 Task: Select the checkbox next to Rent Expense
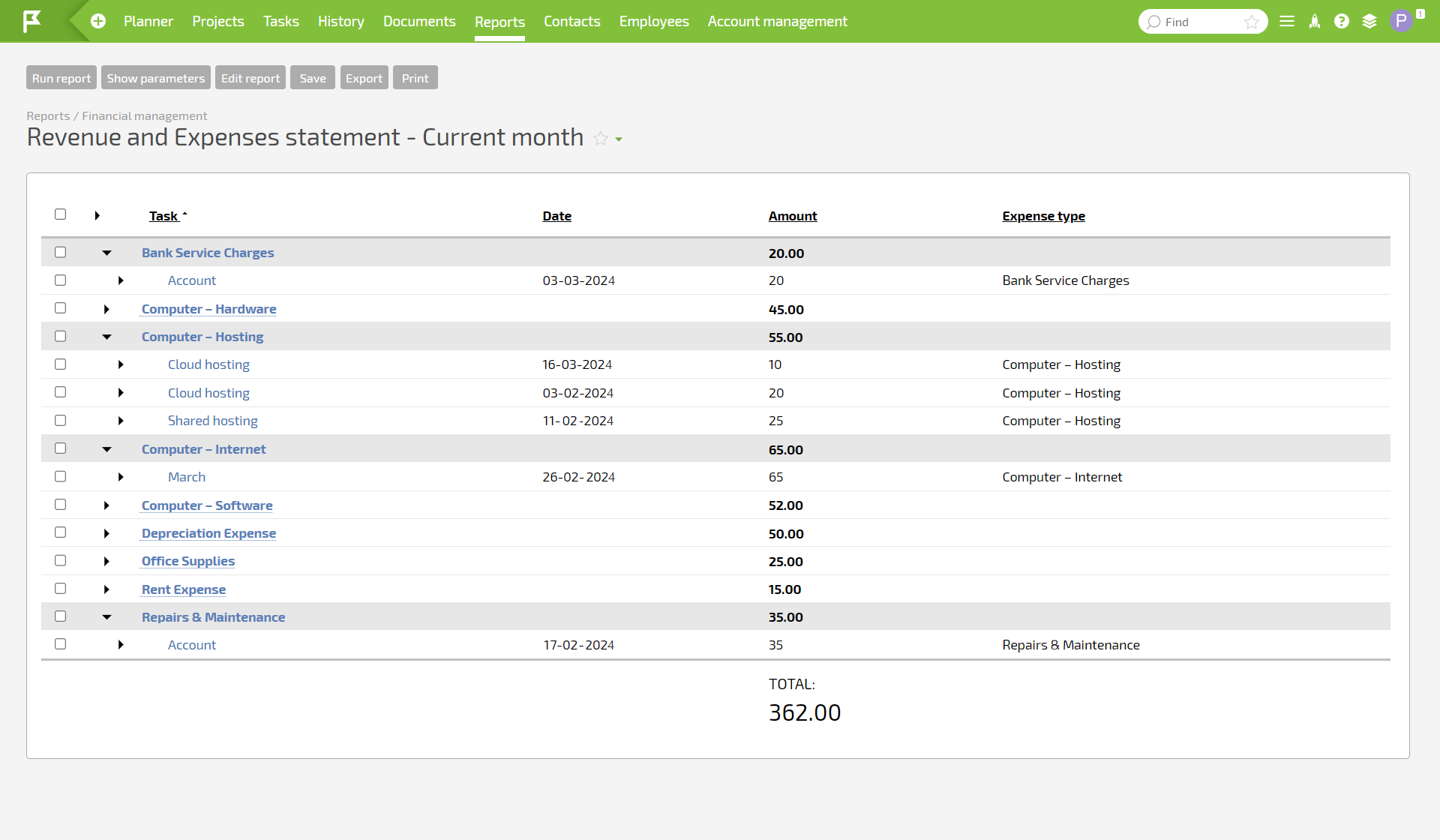[60, 588]
